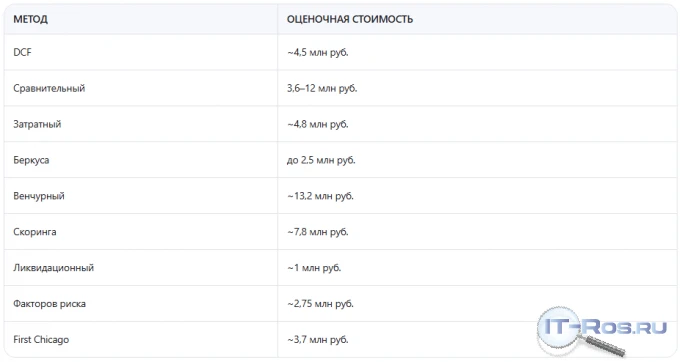The width and height of the screenshot is (690, 362).
Task: Select the Скоринга method cell
Action: coord(141,232)
